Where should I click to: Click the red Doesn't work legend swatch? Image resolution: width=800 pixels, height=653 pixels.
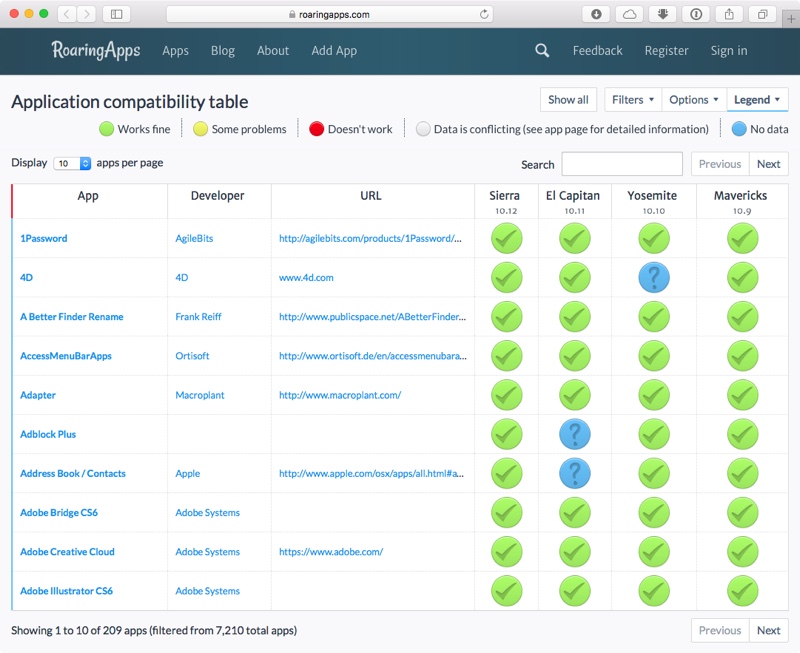point(316,129)
